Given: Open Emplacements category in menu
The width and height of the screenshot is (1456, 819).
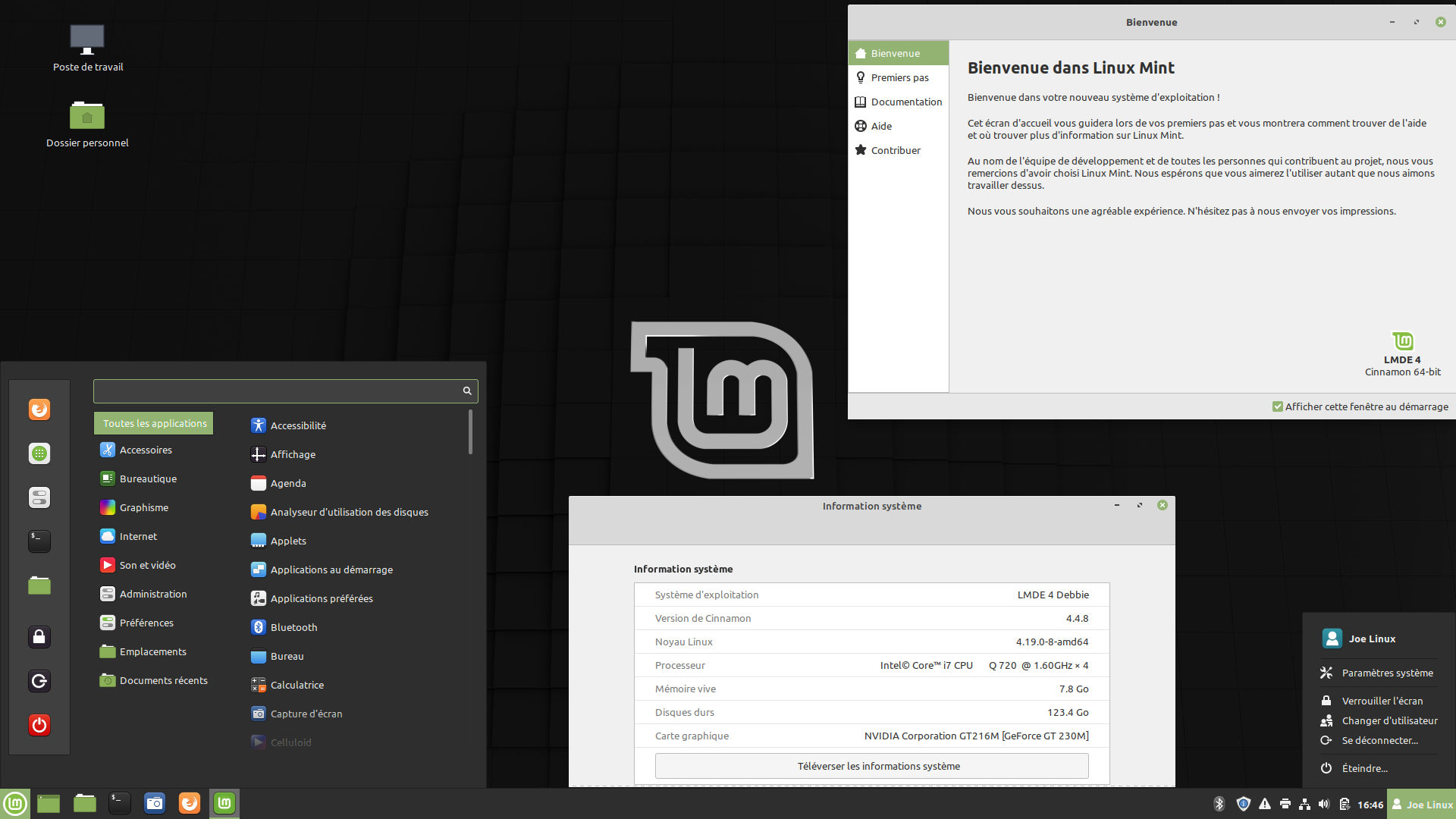Looking at the screenshot, I should click(x=154, y=651).
